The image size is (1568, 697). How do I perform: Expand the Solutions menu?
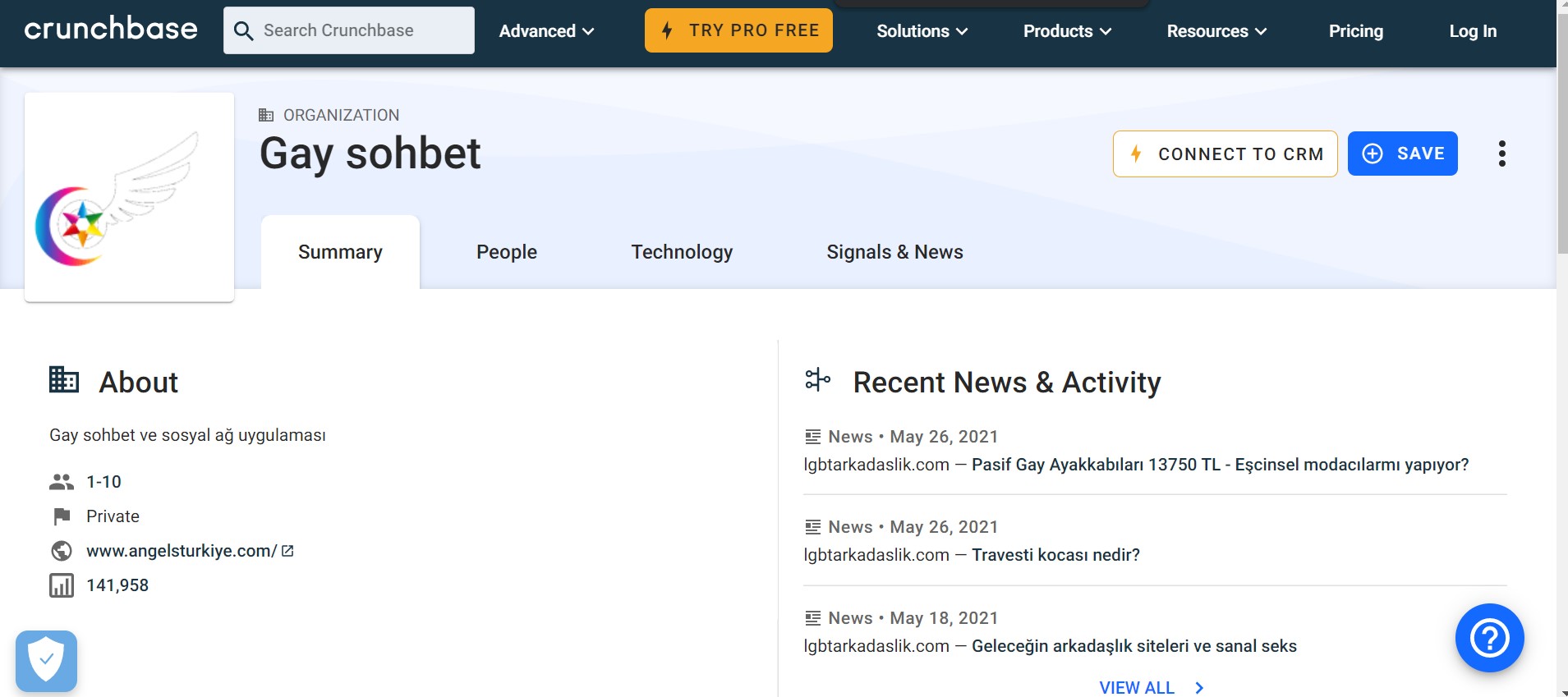coord(922,31)
